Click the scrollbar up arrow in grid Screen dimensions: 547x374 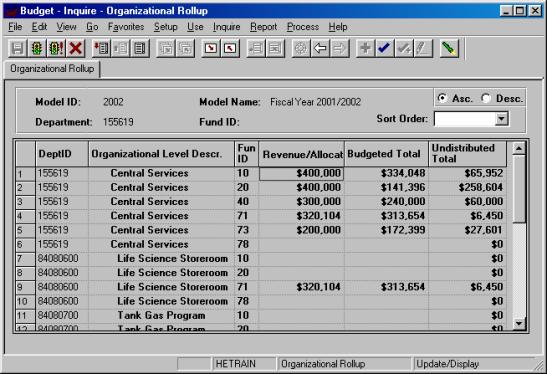519,148
